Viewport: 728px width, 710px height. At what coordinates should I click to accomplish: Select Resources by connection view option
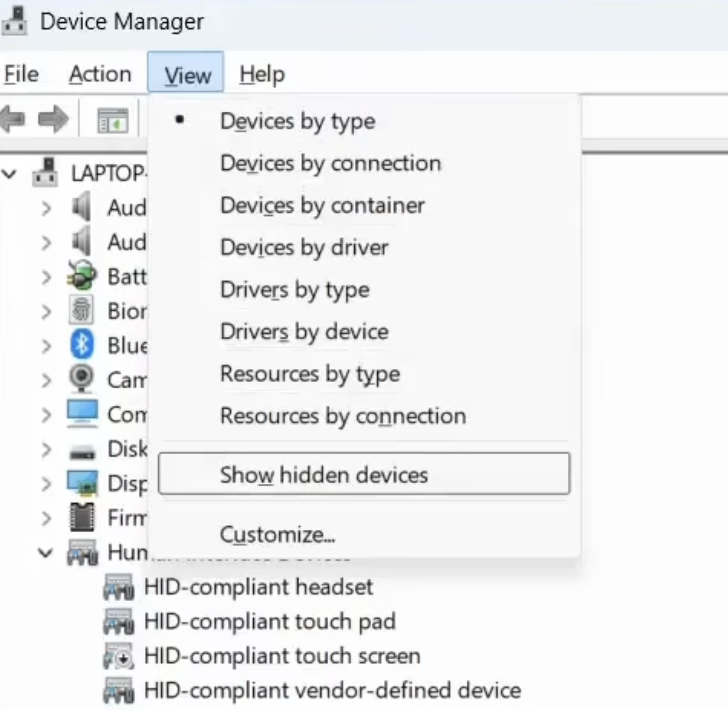tap(364, 416)
